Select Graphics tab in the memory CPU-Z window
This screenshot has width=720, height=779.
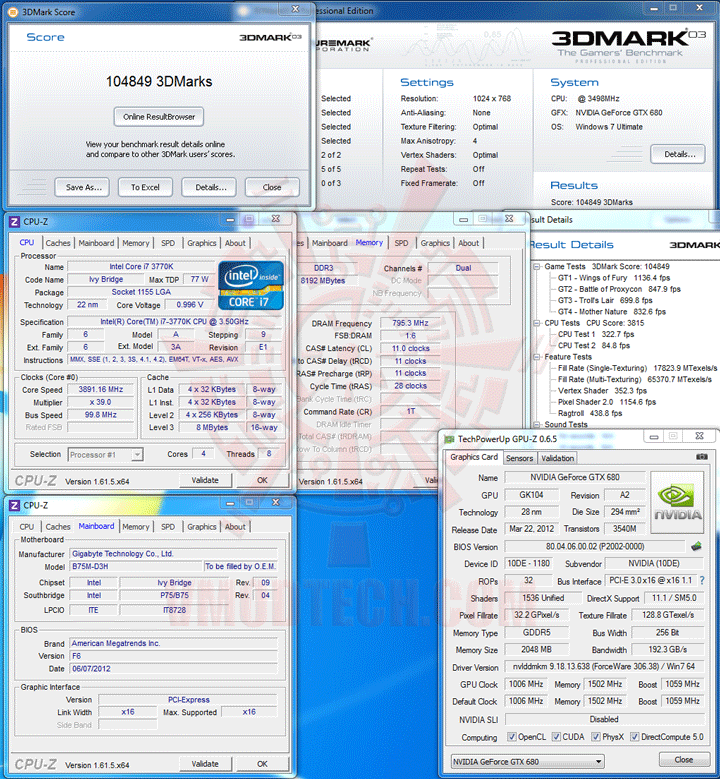tap(435, 243)
